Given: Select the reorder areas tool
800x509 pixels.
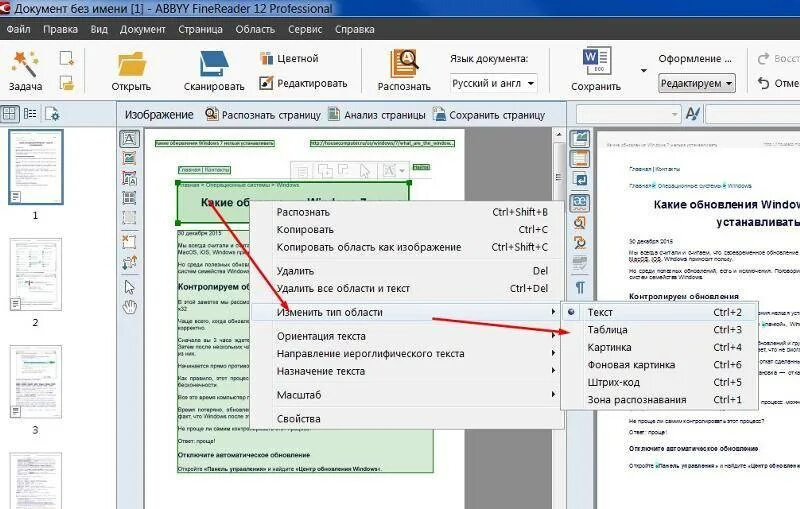Looking at the screenshot, I should pos(129,263).
